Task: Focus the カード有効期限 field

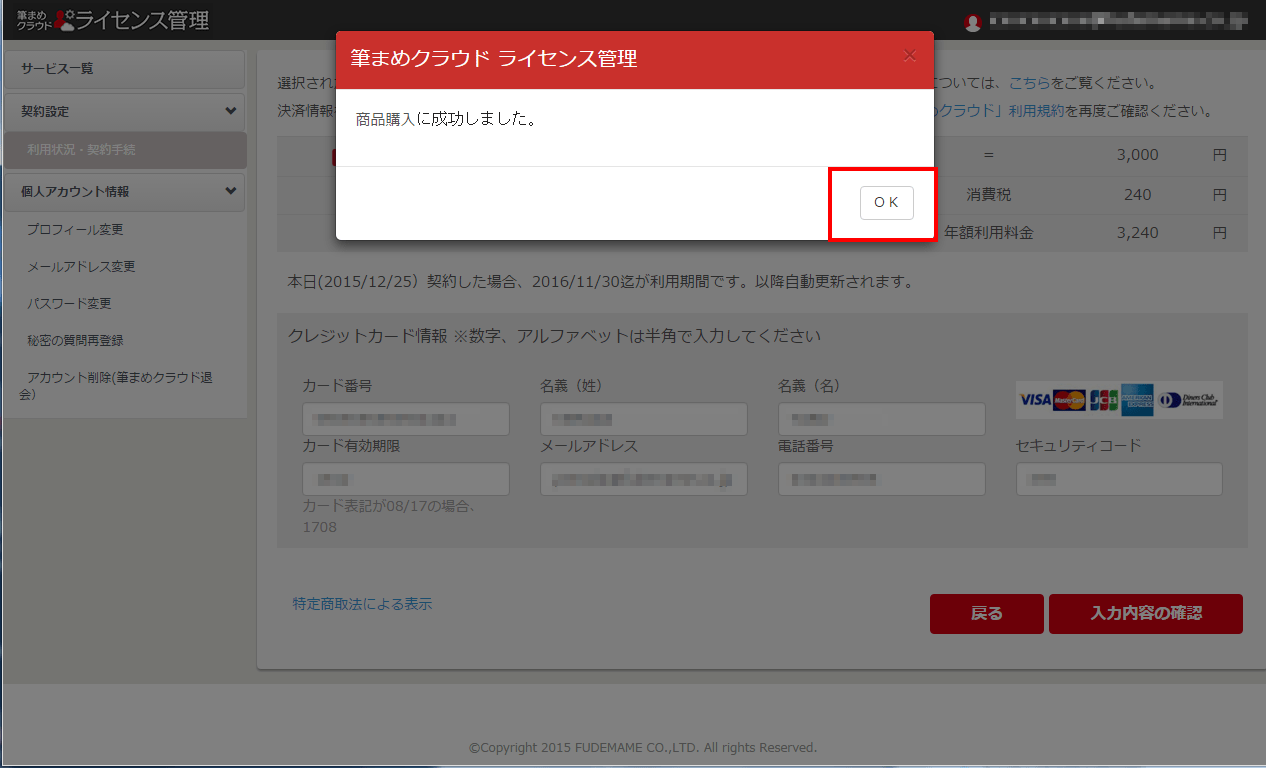Action: coord(406,479)
